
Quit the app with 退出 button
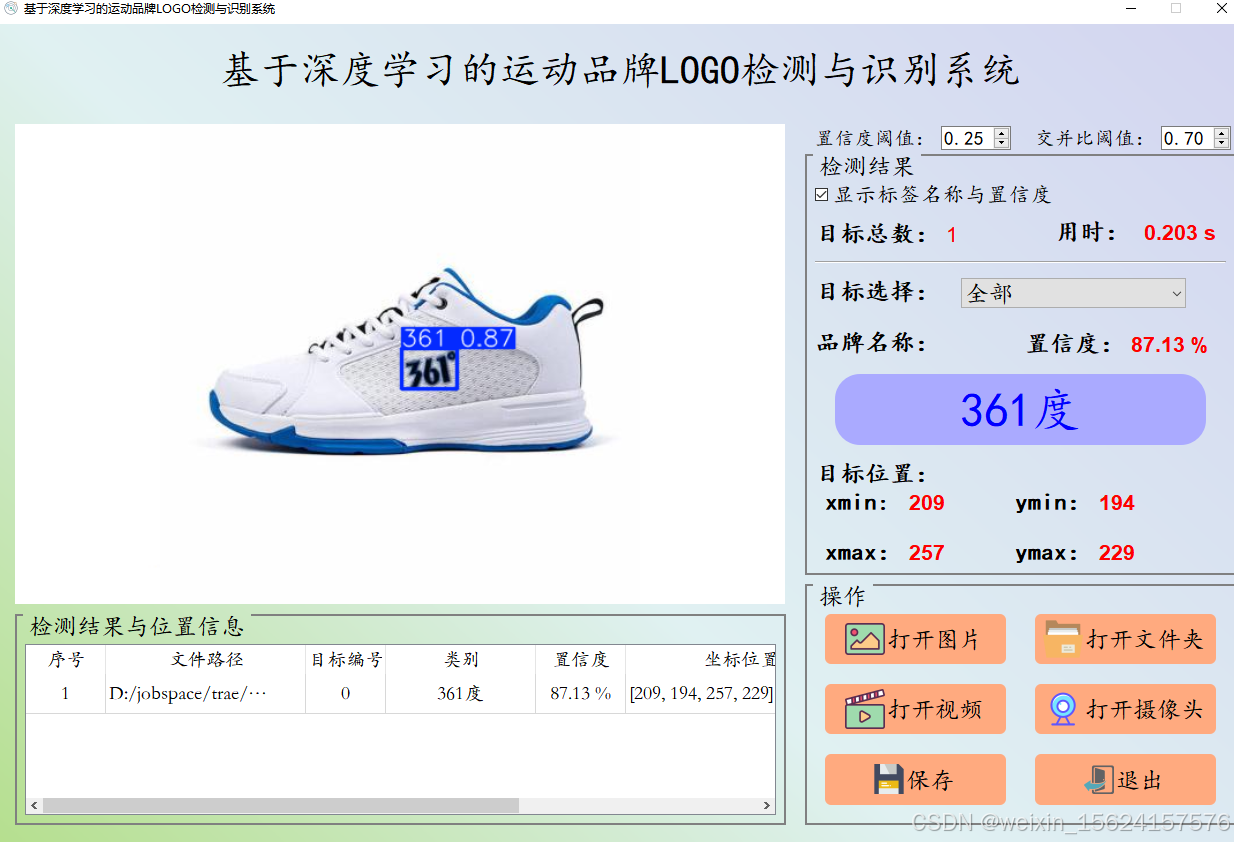(x=1125, y=779)
